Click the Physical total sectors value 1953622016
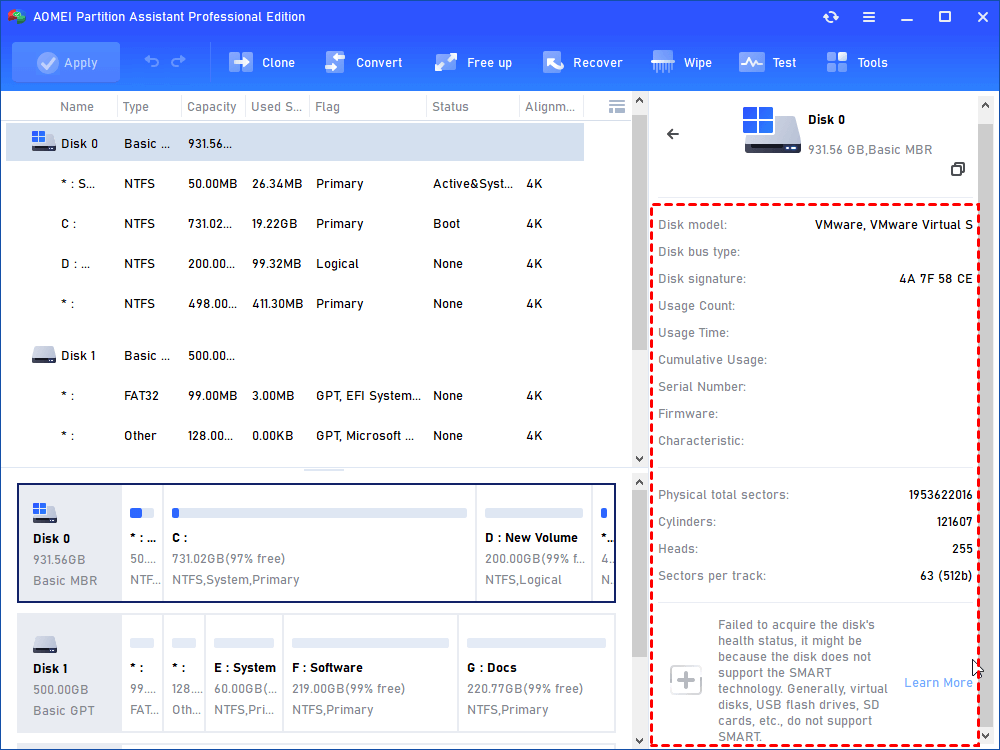This screenshot has width=1000, height=750. tap(941, 495)
